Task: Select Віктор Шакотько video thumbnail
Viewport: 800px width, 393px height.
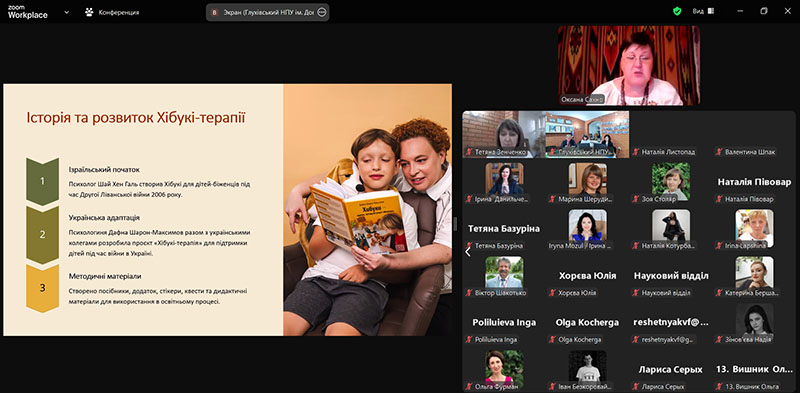Action: click(x=504, y=273)
